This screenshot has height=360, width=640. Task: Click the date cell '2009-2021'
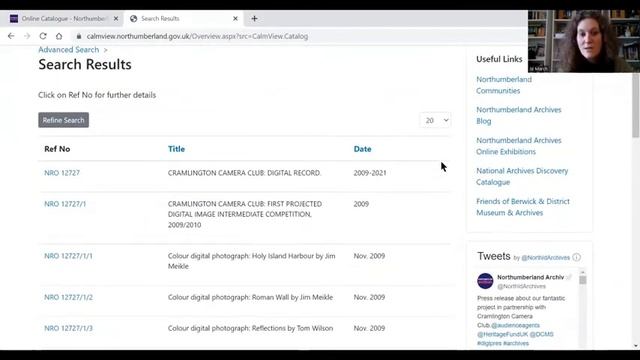point(370,173)
